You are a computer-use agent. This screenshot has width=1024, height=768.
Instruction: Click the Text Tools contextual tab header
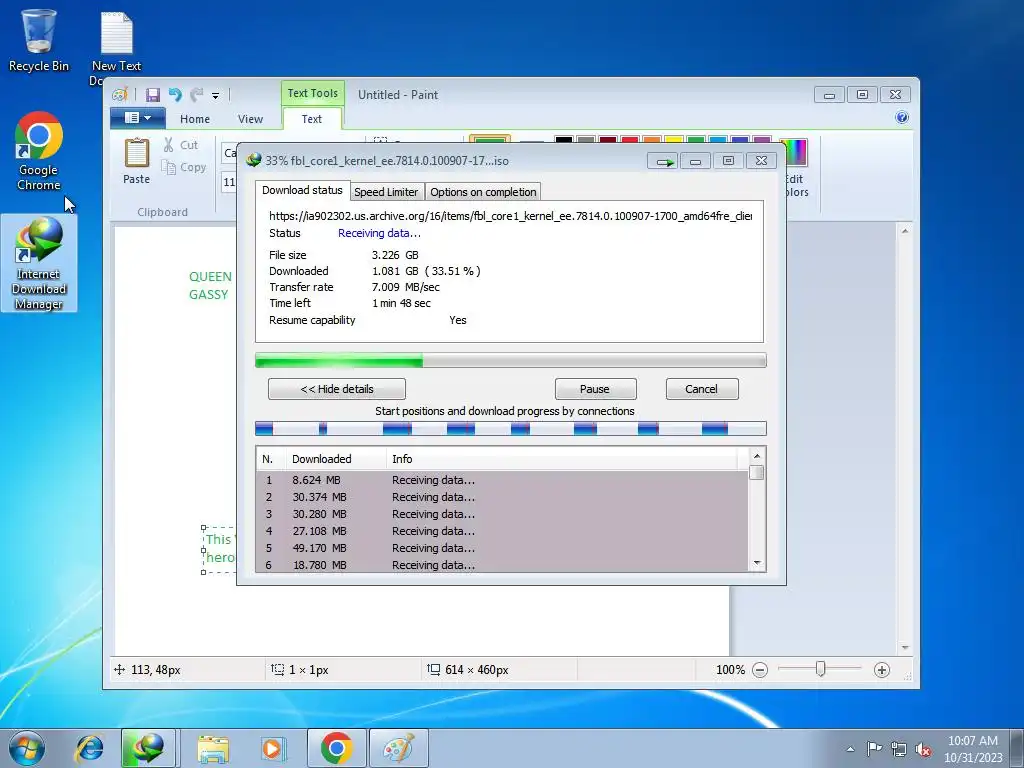click(313, 93)
